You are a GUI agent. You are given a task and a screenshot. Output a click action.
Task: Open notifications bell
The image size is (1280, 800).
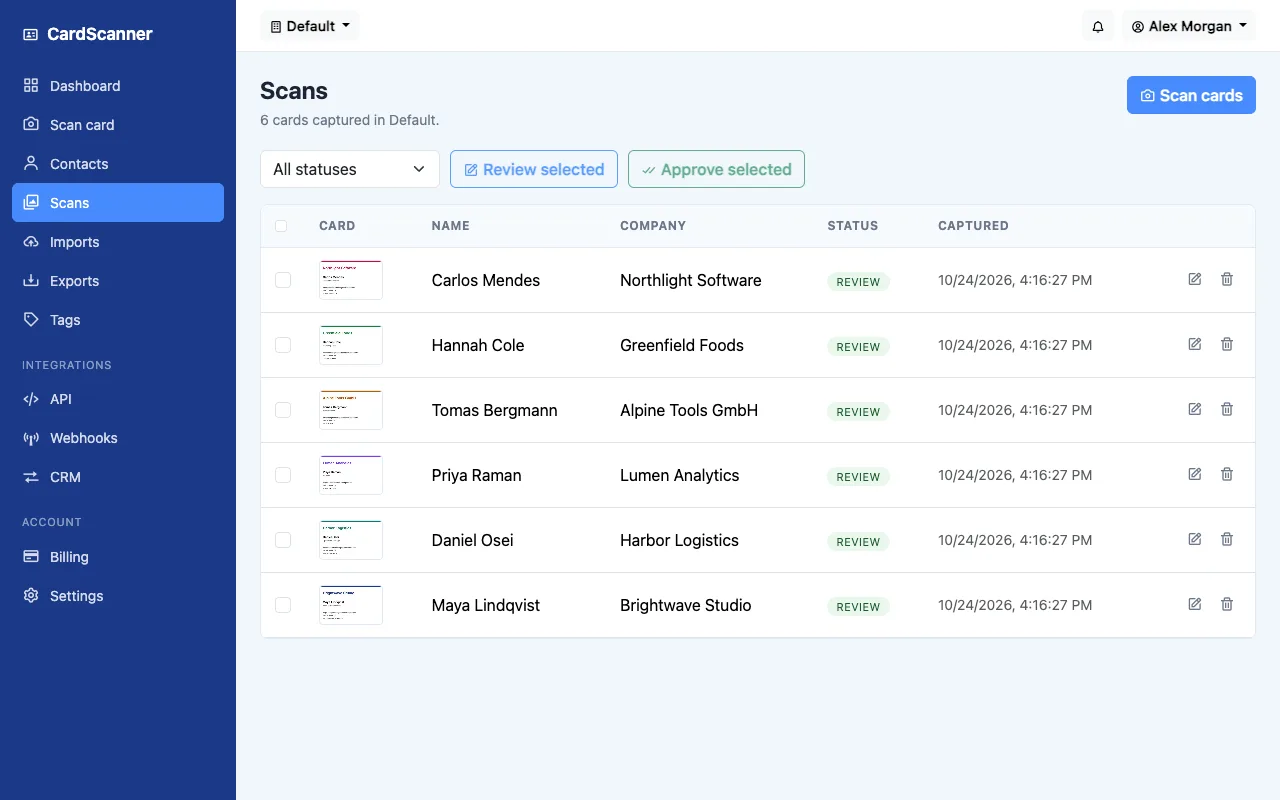1098,26
